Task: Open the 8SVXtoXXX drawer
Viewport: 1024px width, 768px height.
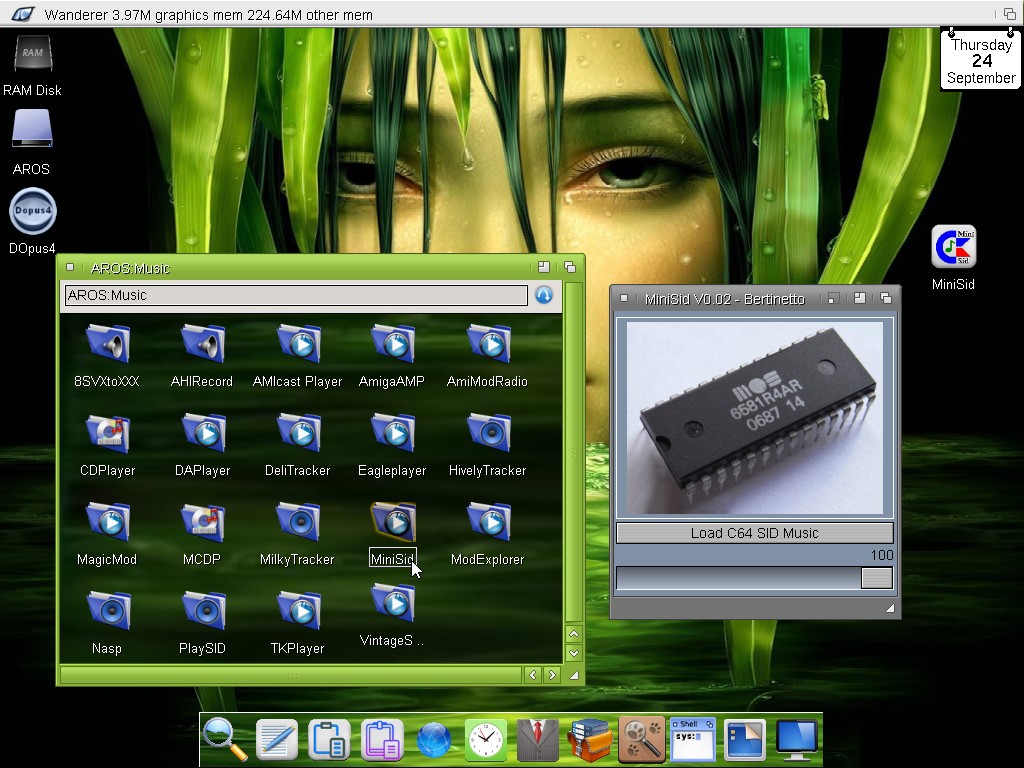Action: click(x=107, y=344)
